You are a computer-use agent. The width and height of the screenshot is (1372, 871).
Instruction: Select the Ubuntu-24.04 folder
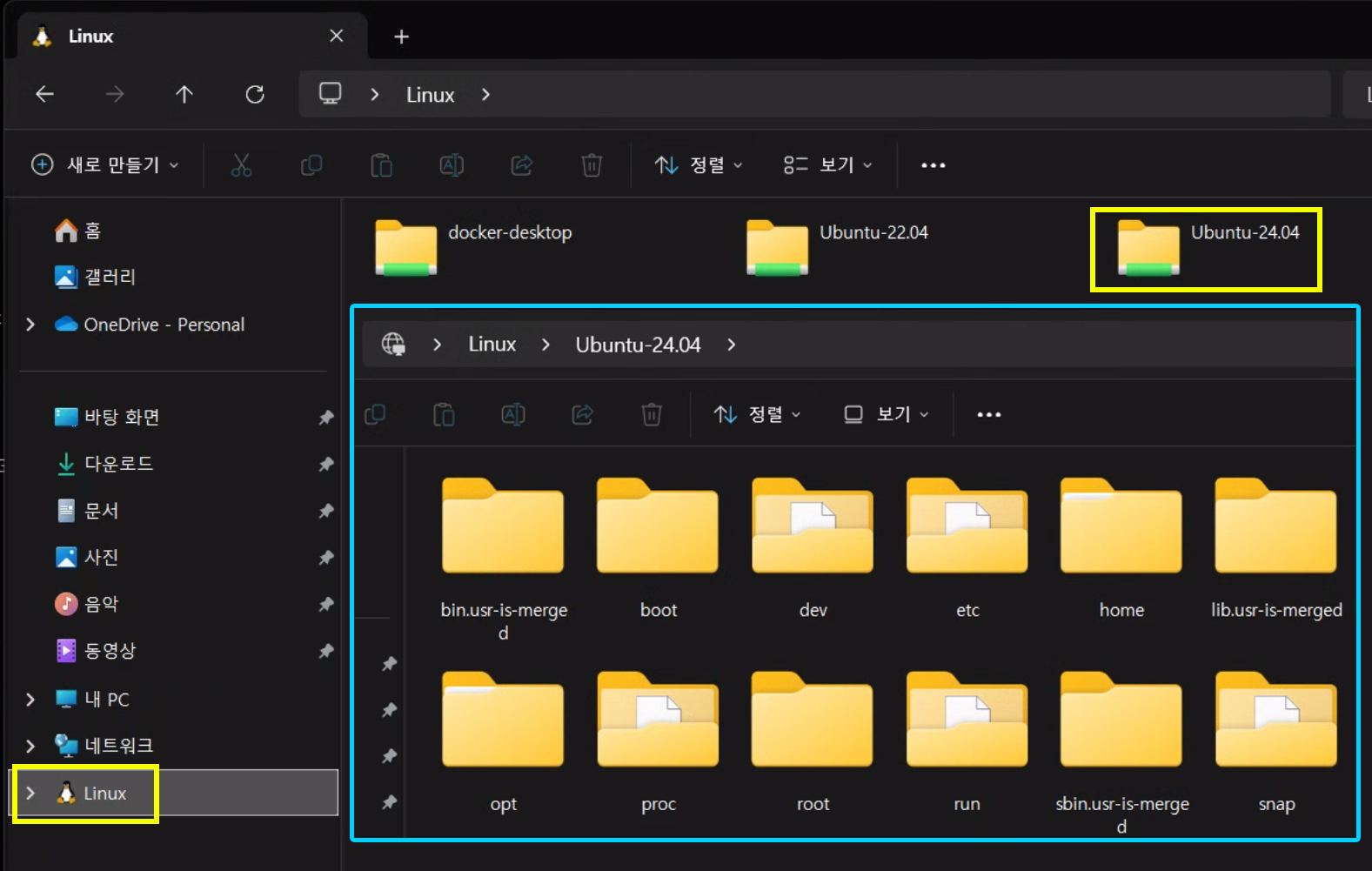coord(1208,247)
